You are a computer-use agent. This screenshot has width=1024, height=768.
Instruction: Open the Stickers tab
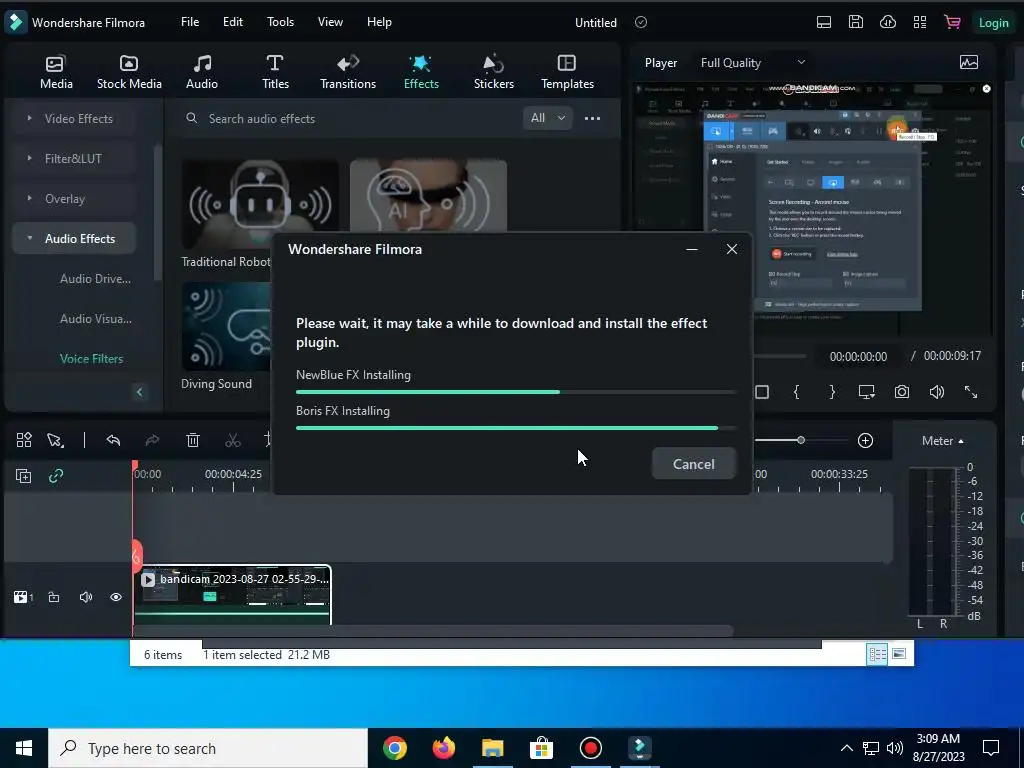click(494, 72)
